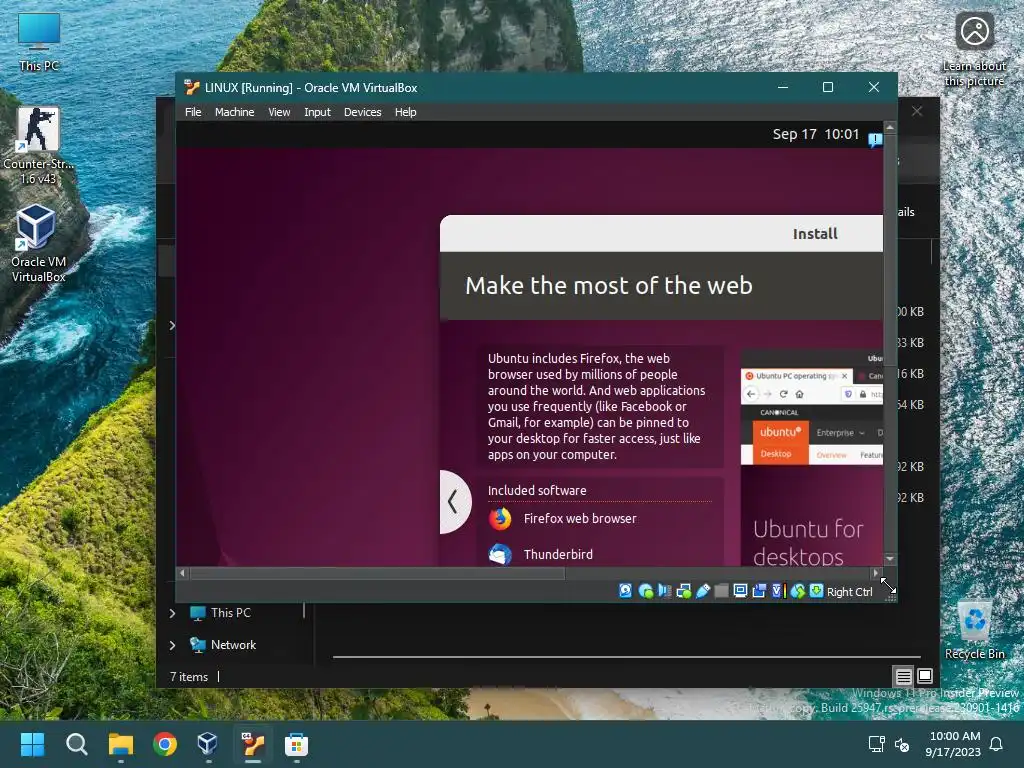Click the VM vertical scrollbar up arrow
The height and width of the screenshot is (768, 1024).
point(889,128)
